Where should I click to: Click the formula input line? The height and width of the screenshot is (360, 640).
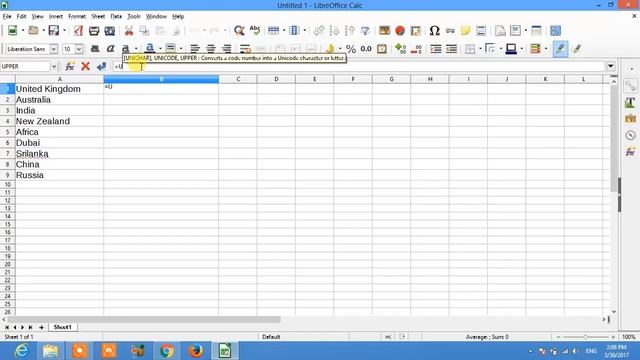pos(359,66)
